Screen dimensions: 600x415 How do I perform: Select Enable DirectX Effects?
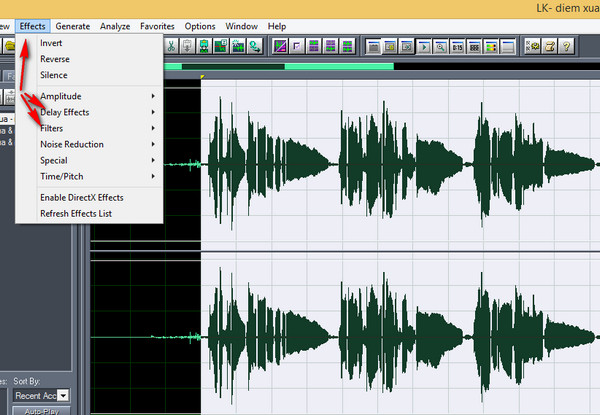[89, 197]
